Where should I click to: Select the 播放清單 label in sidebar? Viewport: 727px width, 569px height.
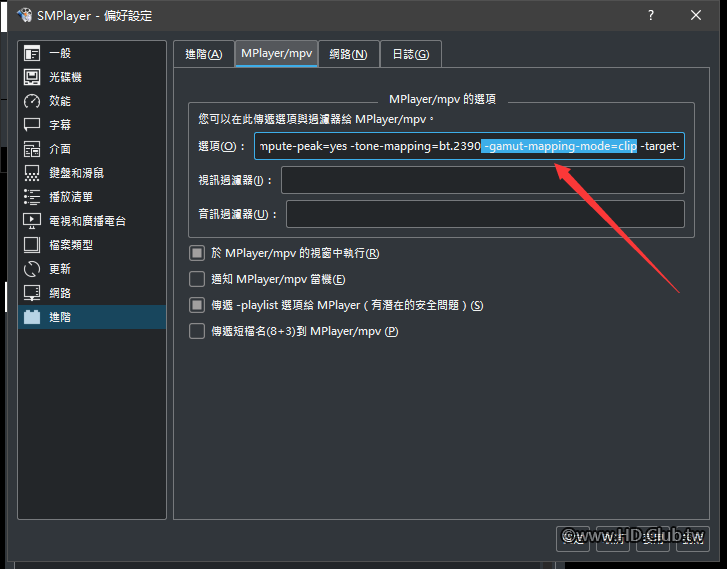[71, 197]
